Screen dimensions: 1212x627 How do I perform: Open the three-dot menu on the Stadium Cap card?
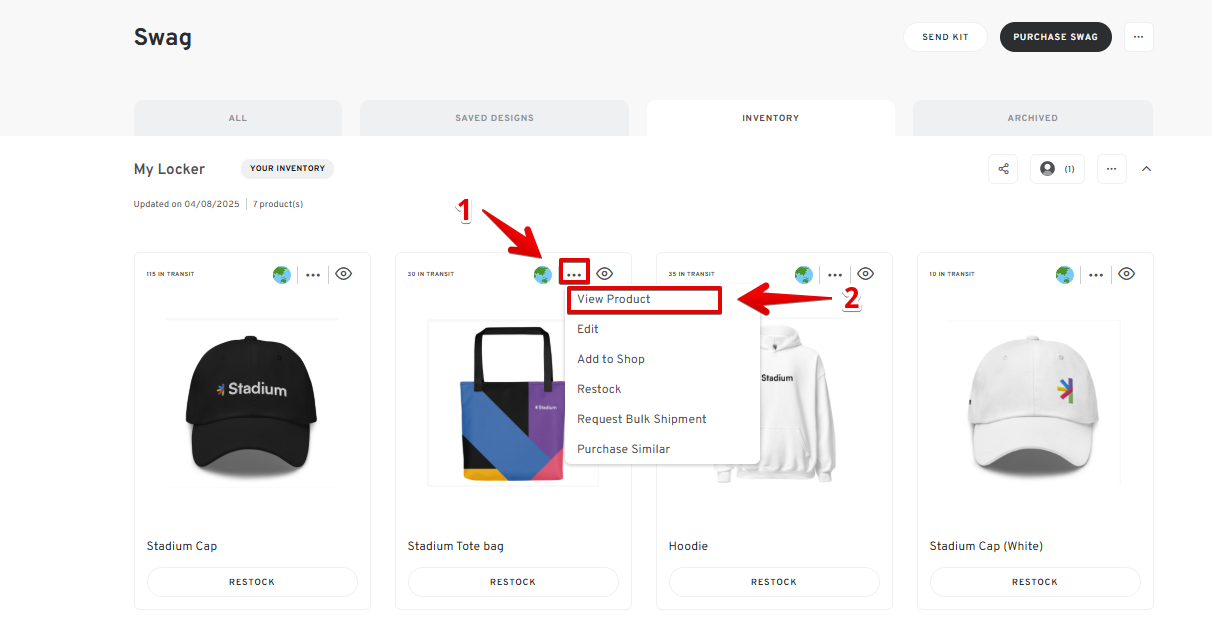(x=313, y=274)
